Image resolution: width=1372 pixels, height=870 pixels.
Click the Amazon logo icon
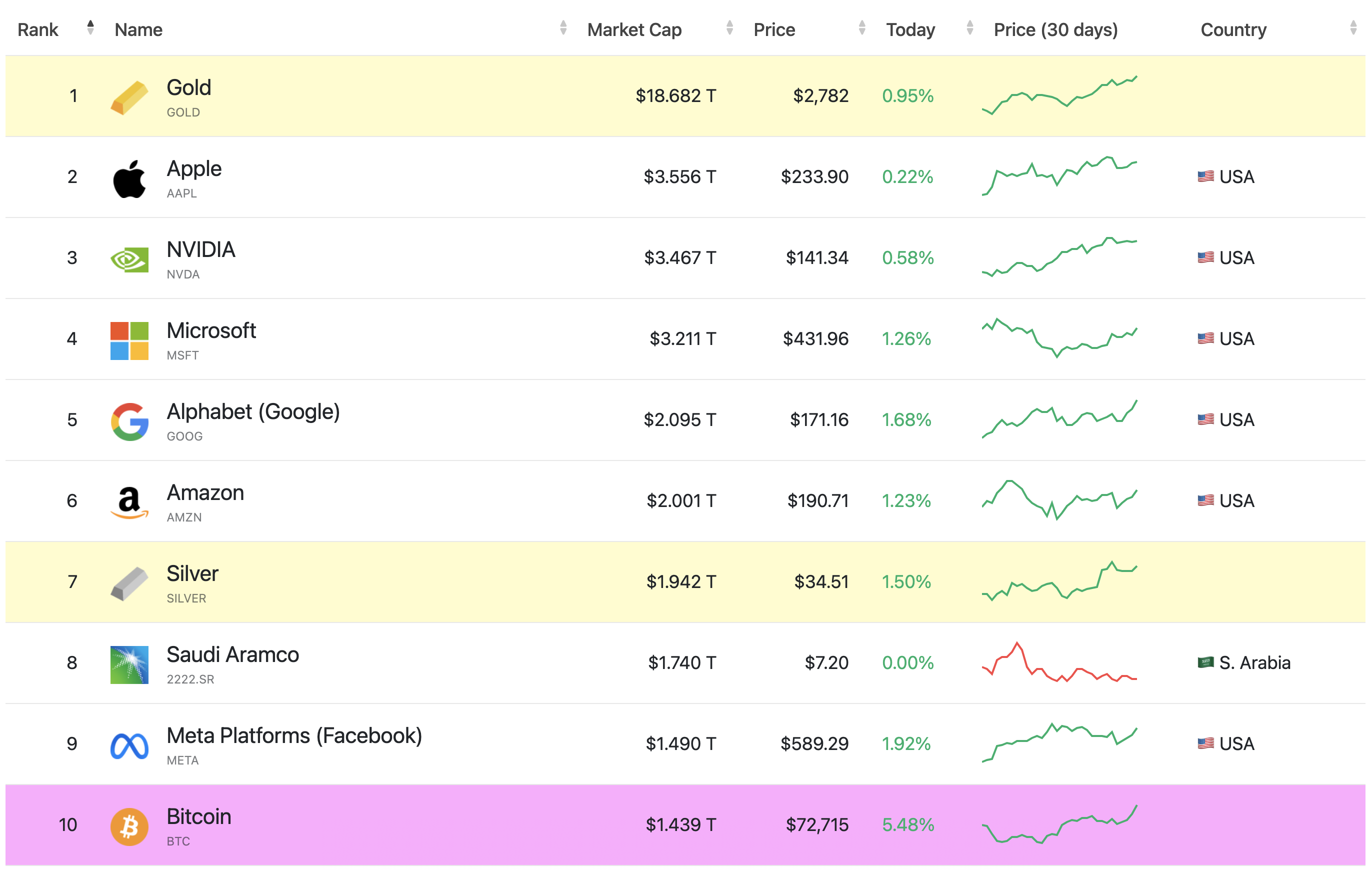129,502
